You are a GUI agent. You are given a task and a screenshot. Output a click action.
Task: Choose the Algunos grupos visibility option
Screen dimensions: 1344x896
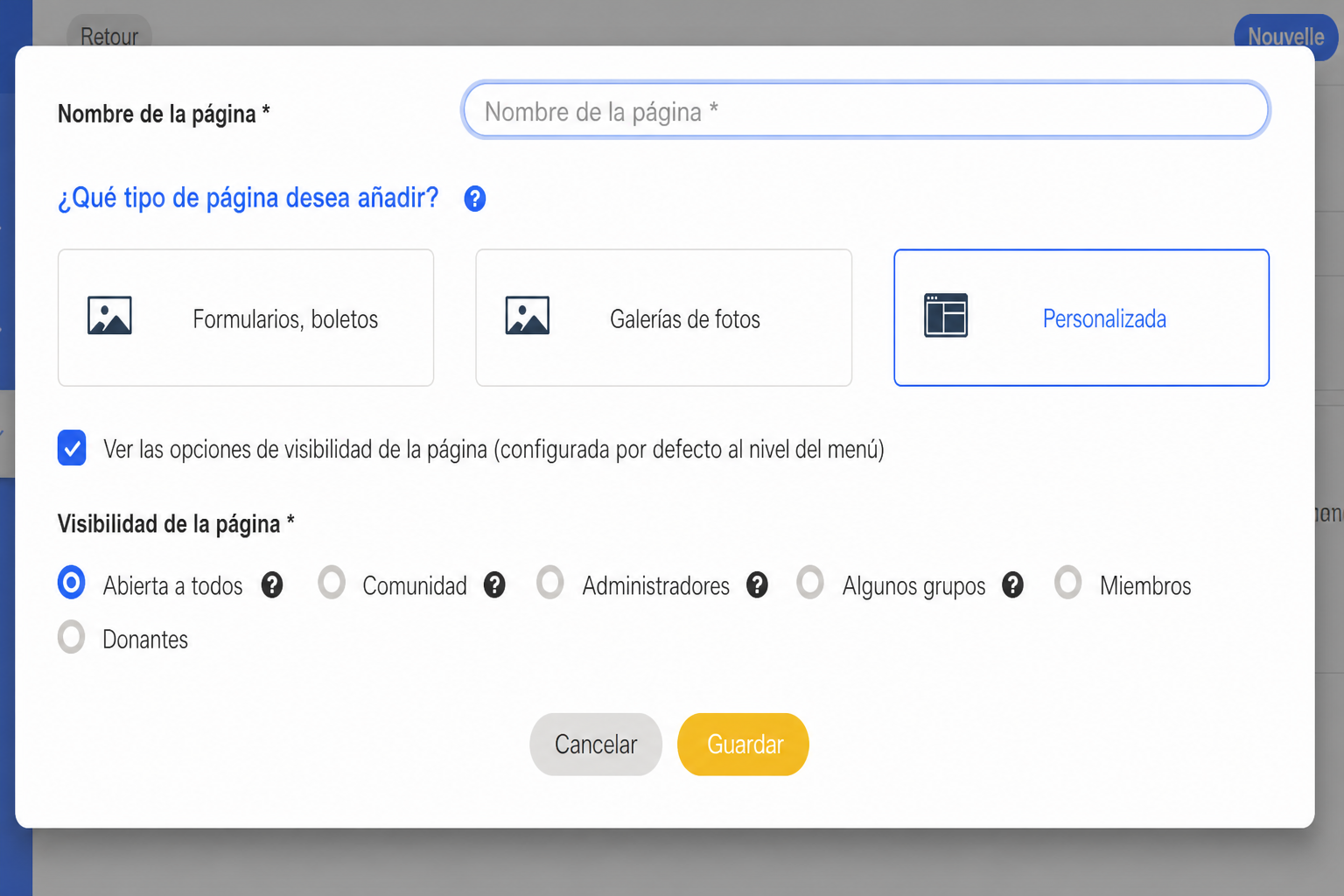pyautogui.click(x=810, y=583)
